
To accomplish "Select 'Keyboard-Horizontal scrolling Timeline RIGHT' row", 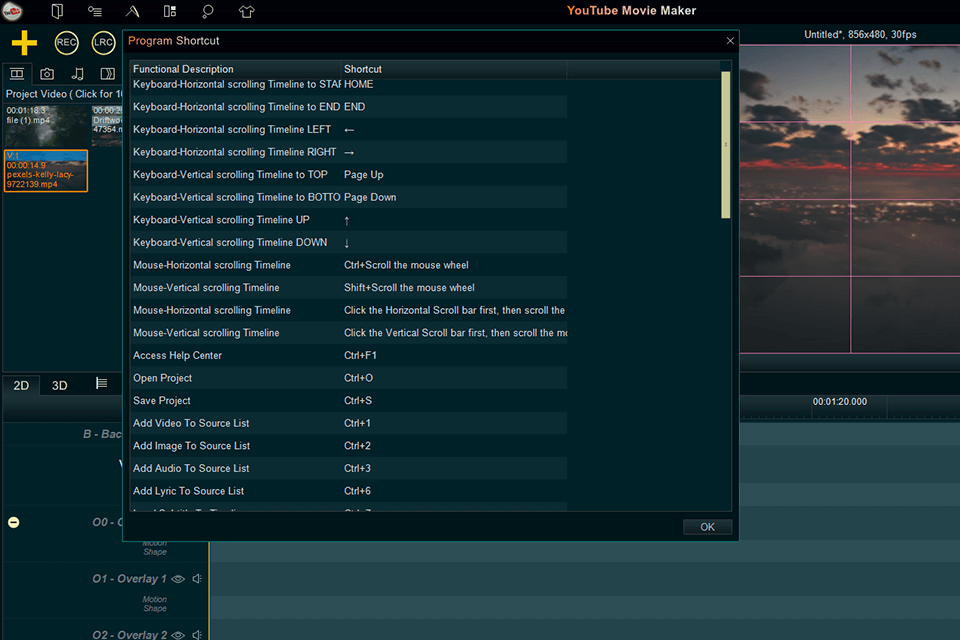I will click(x=348, y=152).
